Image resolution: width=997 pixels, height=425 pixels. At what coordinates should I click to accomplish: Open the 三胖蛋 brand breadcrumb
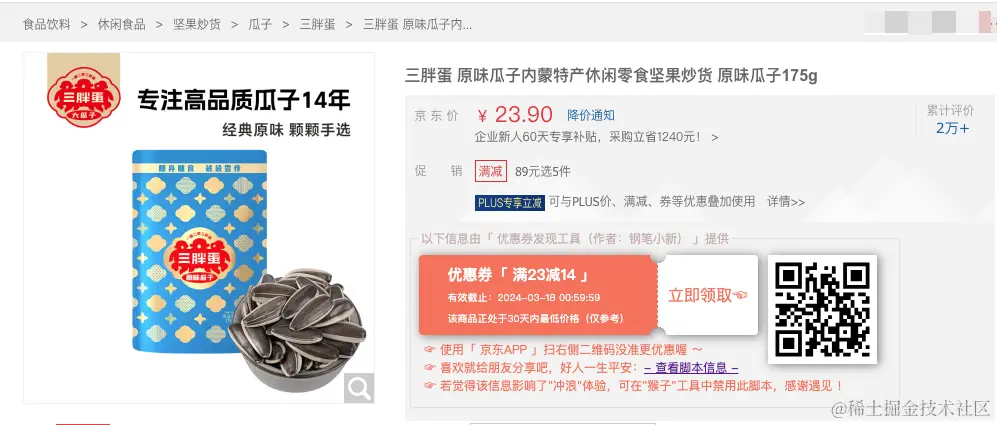click(x=317, y=25)
